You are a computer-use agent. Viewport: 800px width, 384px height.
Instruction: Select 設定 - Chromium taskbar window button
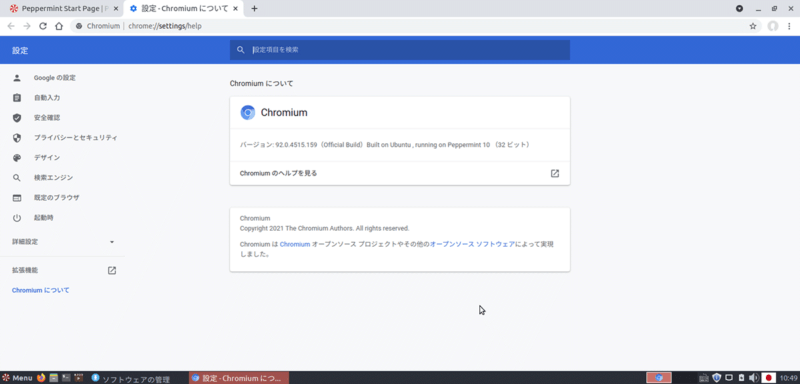click(239, 378)
